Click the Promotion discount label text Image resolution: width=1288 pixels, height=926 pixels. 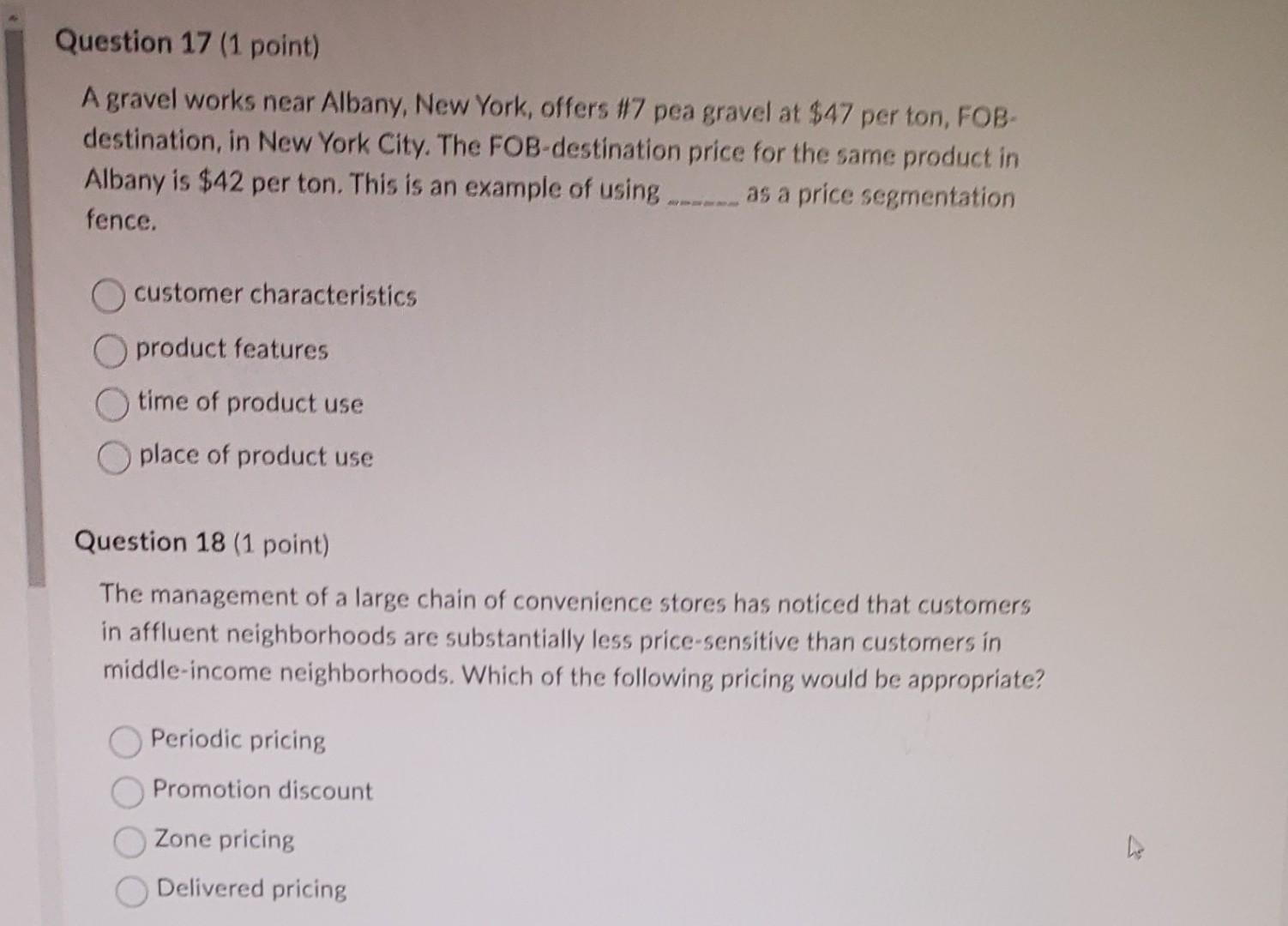[x=262, y=791]
